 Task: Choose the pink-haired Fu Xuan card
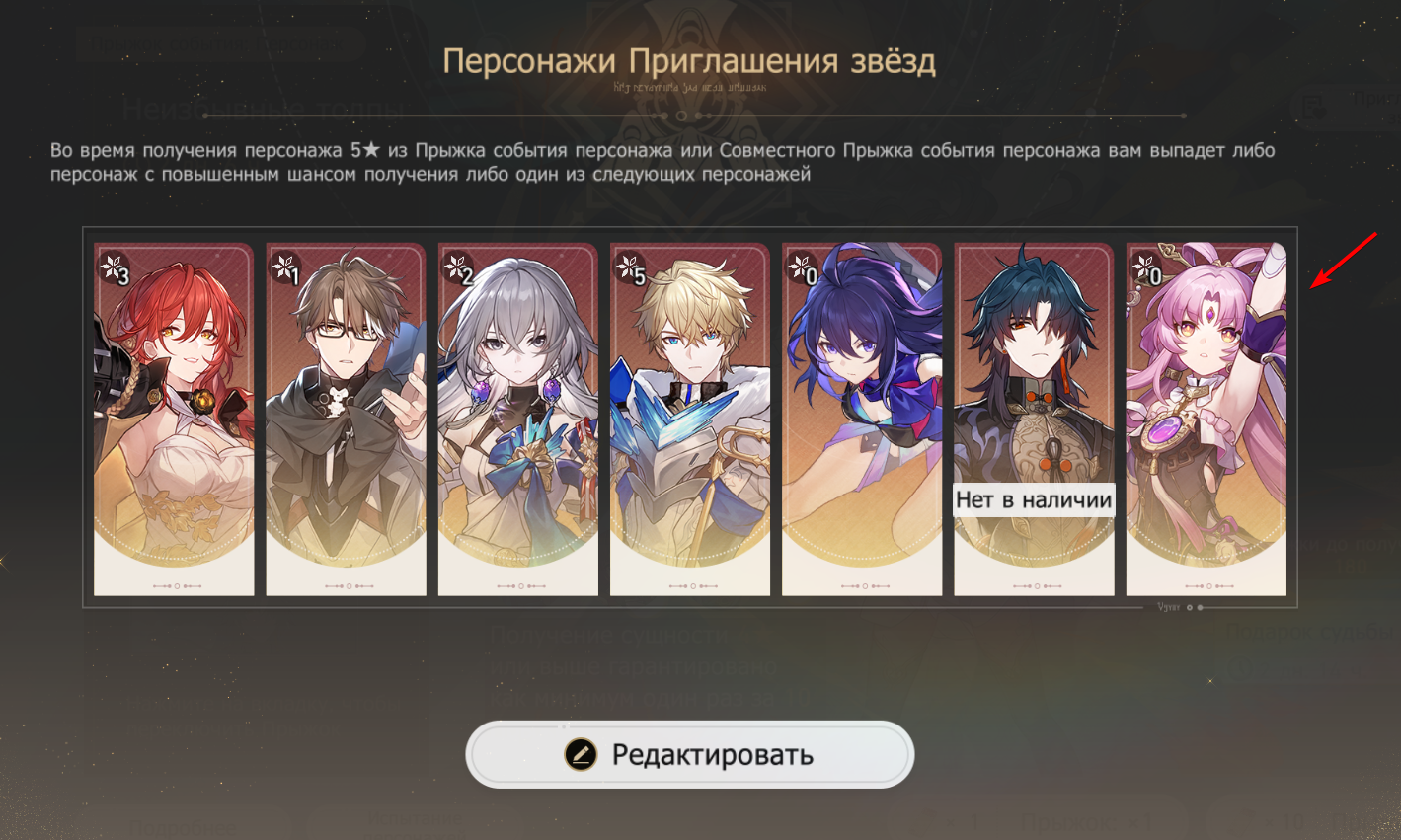1206,420
